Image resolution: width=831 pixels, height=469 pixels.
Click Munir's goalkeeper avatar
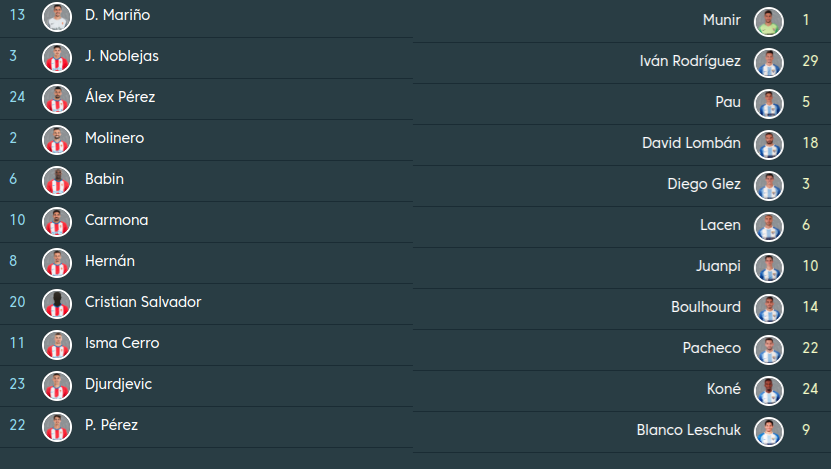(768, 21)
